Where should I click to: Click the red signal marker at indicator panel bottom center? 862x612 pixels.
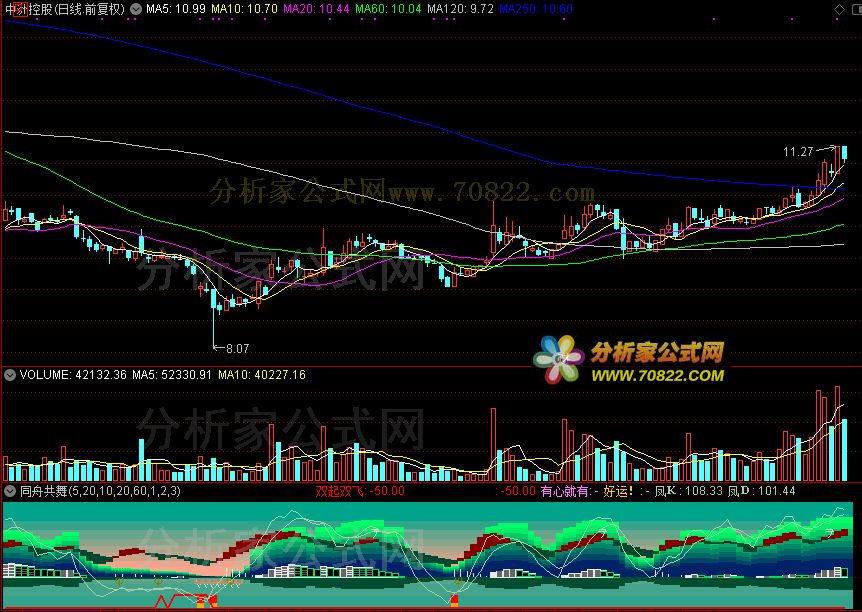click(455, 600)
